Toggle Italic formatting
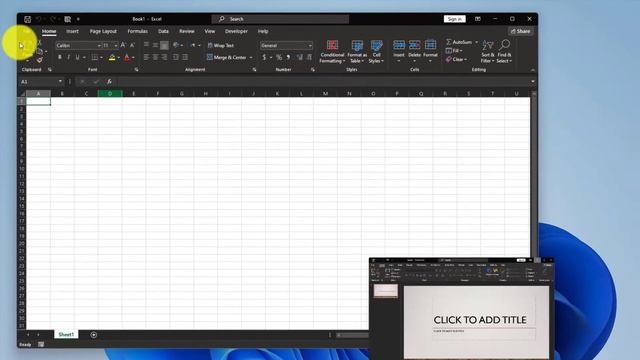The image size is (640, 360). 69,58
